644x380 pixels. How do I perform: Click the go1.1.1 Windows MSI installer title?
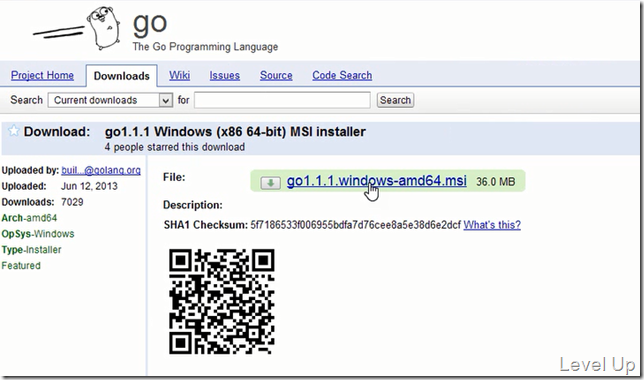[x=235, y=132]
